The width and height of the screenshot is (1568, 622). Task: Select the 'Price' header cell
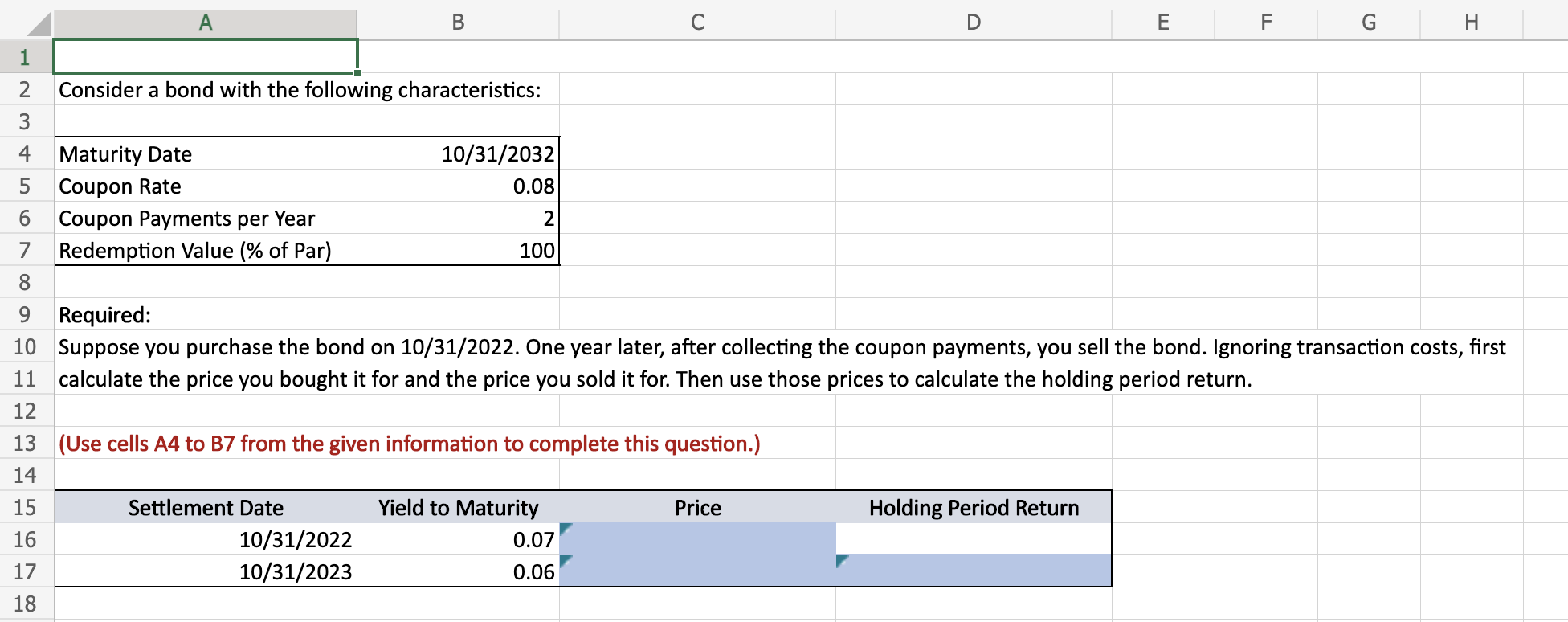point(697,507)
